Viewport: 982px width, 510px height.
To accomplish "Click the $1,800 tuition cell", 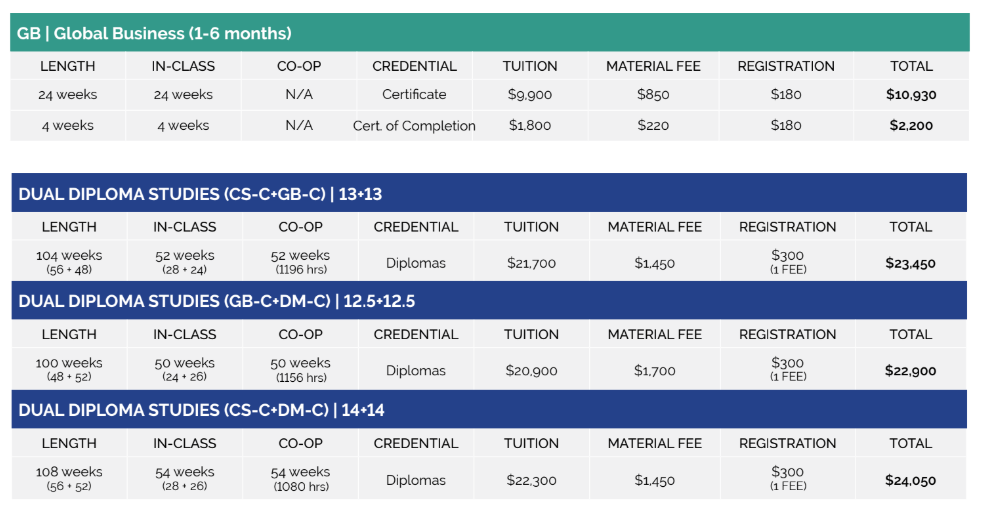I will coord(530,126).
